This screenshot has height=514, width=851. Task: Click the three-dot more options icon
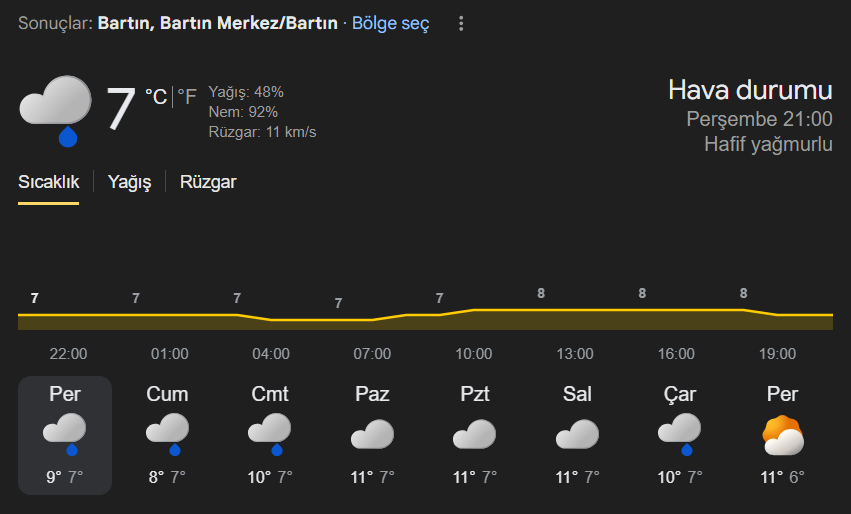(460, 23)
